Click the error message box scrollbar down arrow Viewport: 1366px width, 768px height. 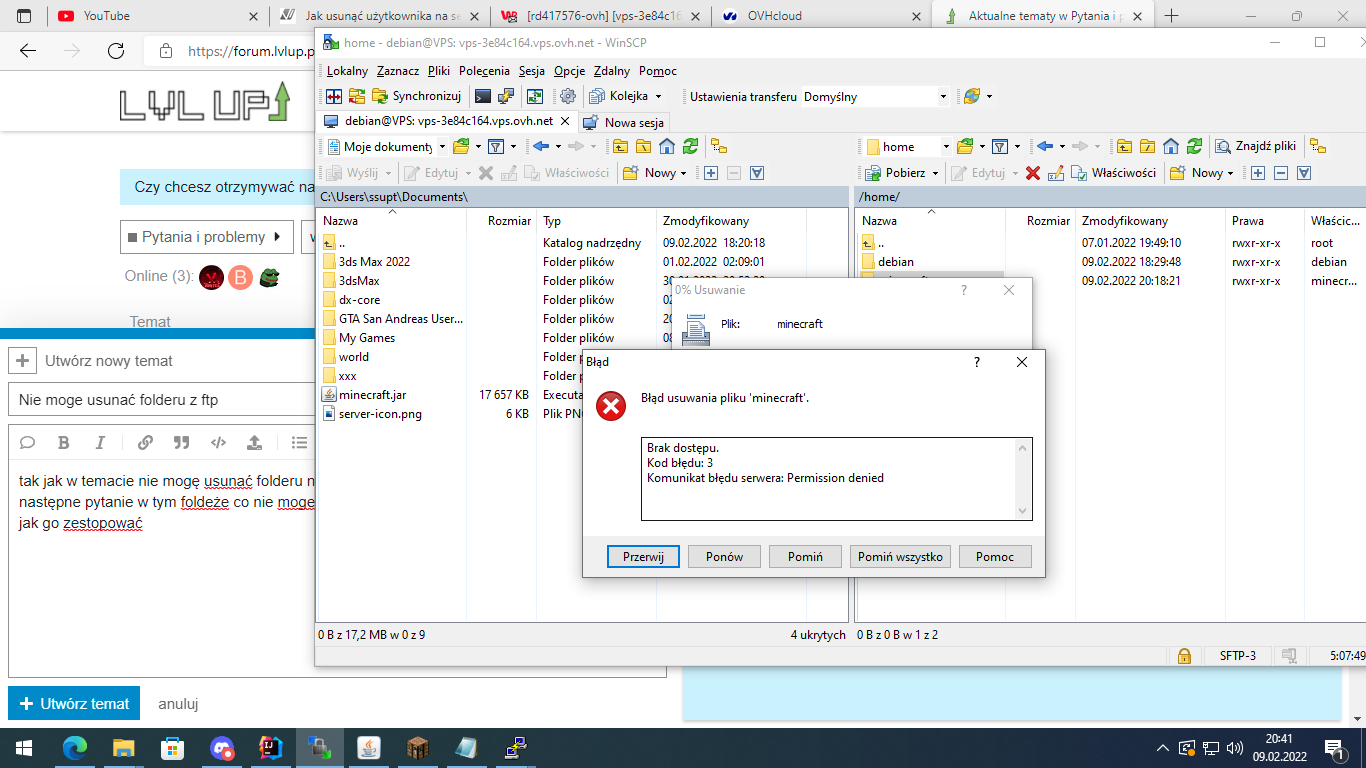tap(1022, 511)
